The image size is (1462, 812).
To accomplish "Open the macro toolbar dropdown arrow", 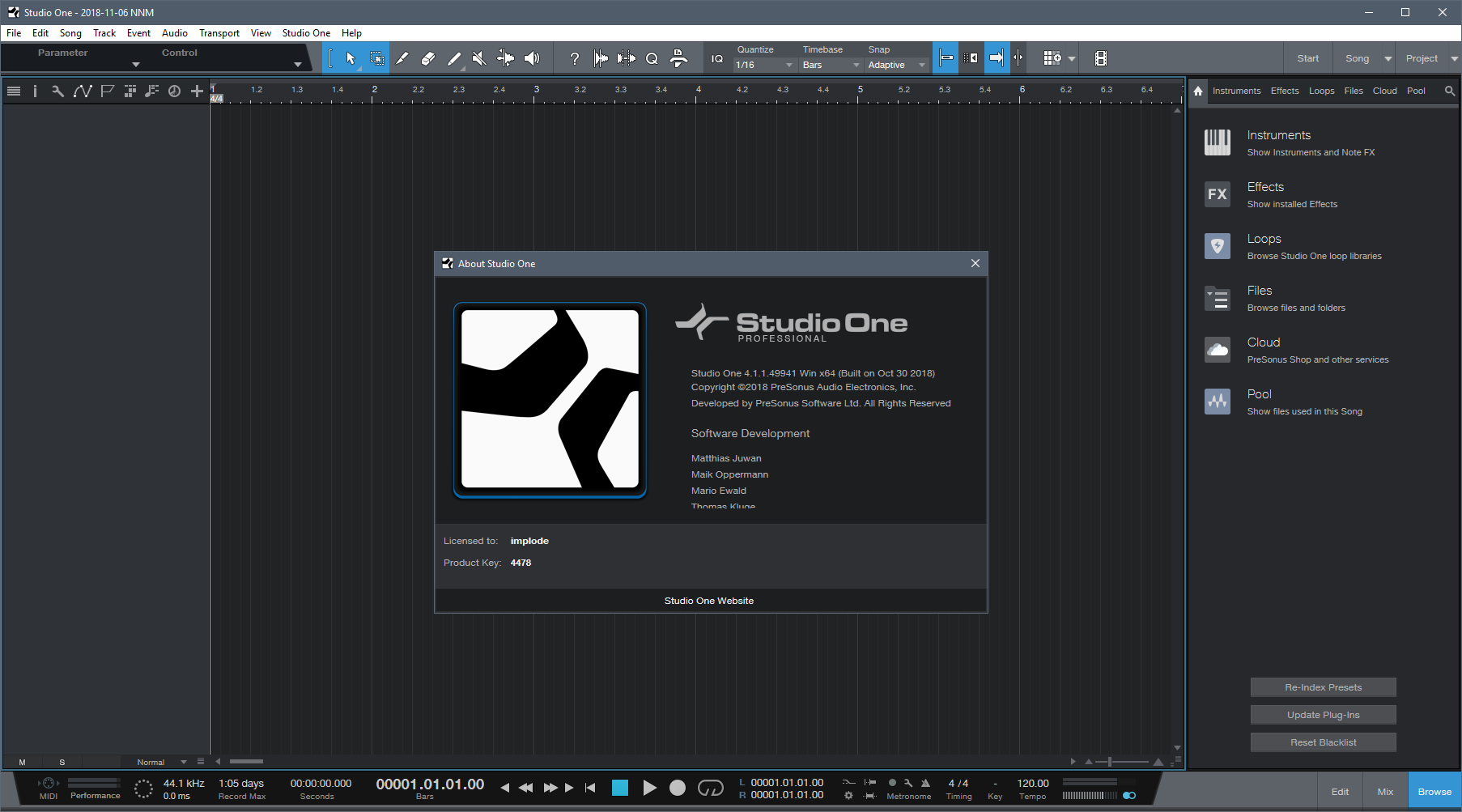I will (1072, 58).
